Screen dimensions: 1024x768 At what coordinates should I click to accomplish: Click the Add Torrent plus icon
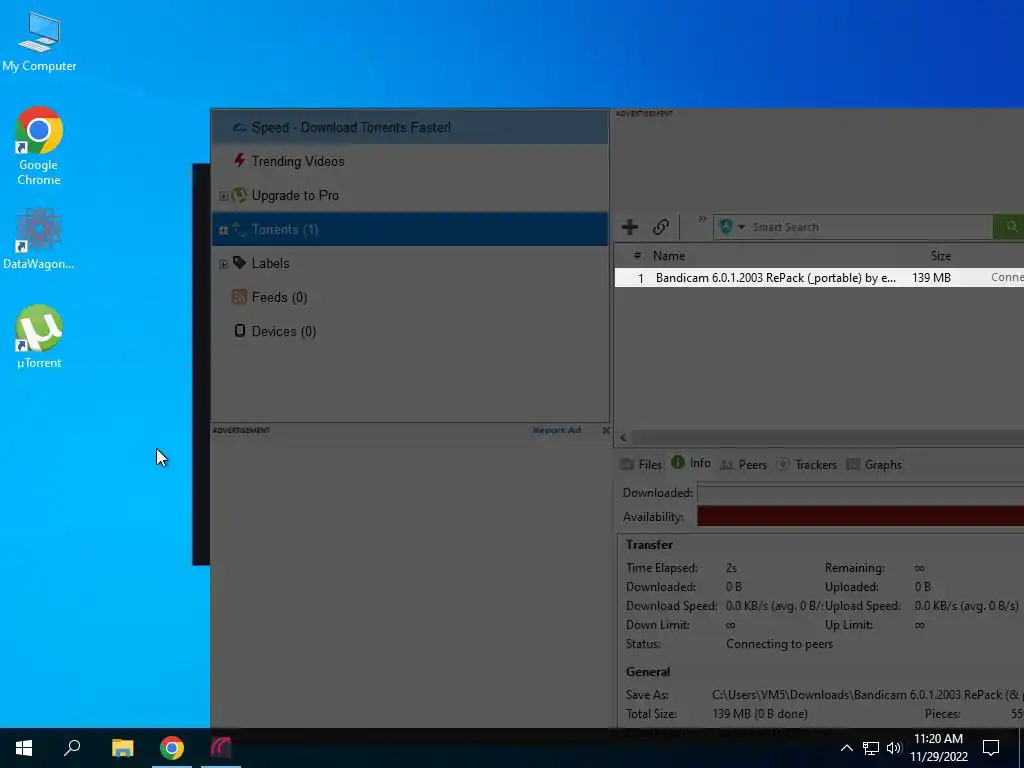630,227
